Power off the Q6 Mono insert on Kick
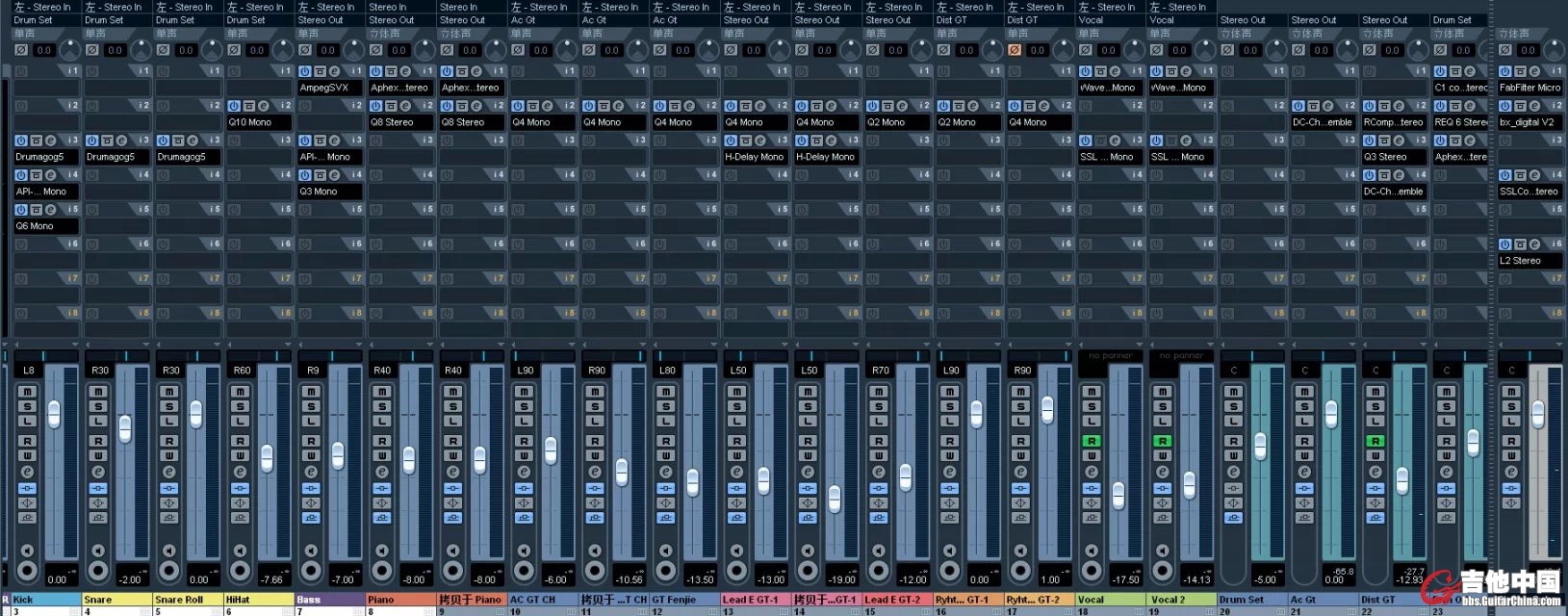Screen dimensions: 1568x616 [x=21, y=210]
